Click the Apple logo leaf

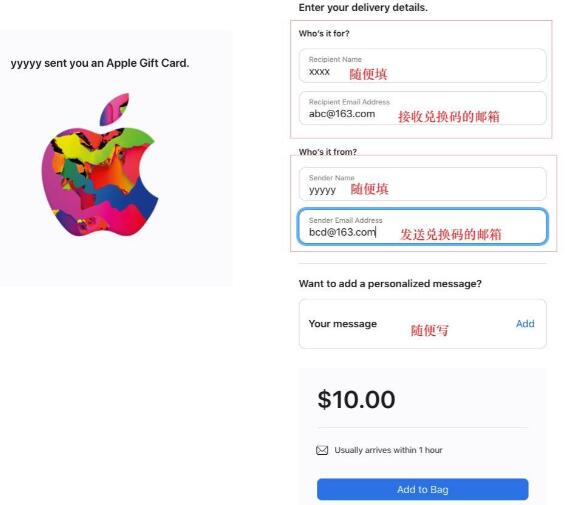(114, 109)
